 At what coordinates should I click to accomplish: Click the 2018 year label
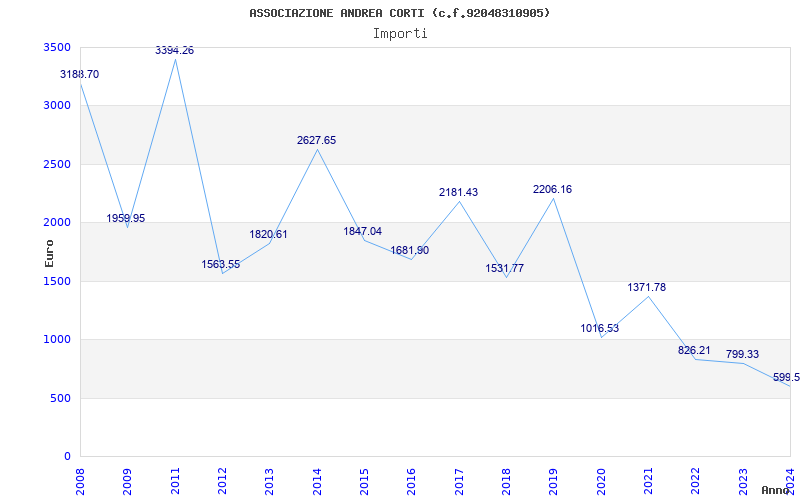coord(506,481)
